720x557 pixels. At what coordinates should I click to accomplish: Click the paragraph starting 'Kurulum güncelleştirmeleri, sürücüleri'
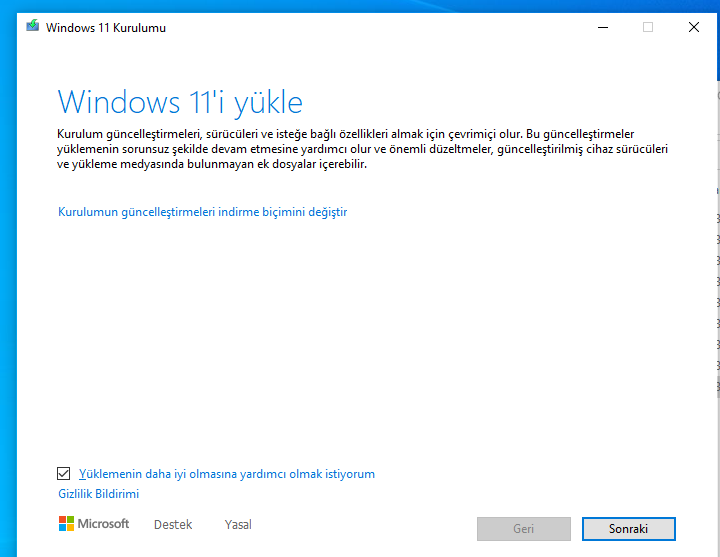coord(362,149)
